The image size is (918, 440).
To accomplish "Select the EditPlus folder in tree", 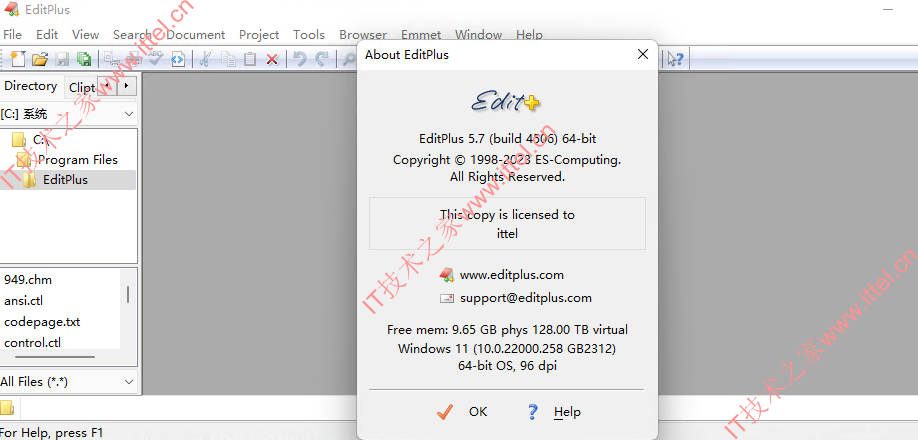I will click(65, 180).
